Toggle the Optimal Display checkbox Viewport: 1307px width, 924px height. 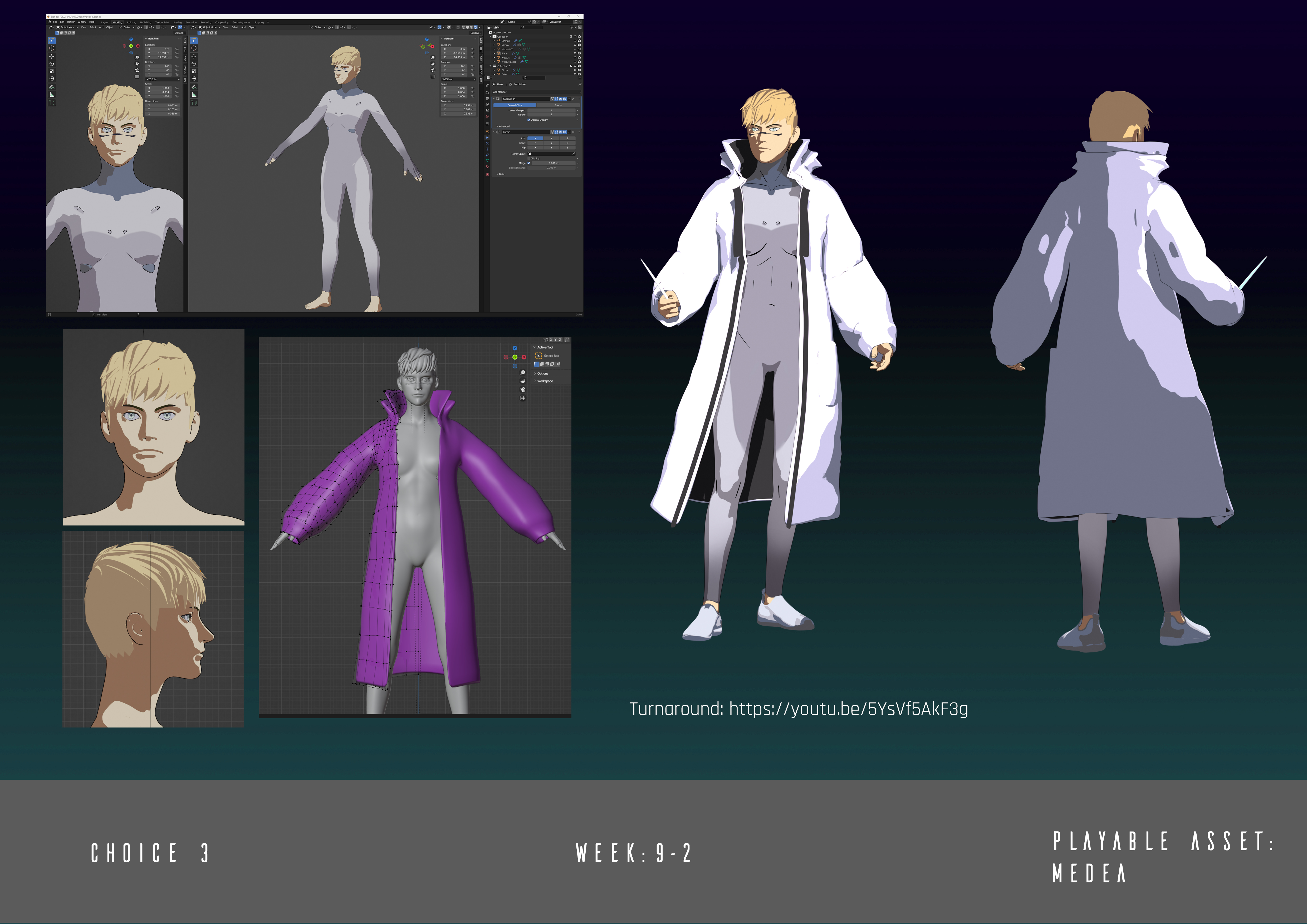click(x=529, y=120)
